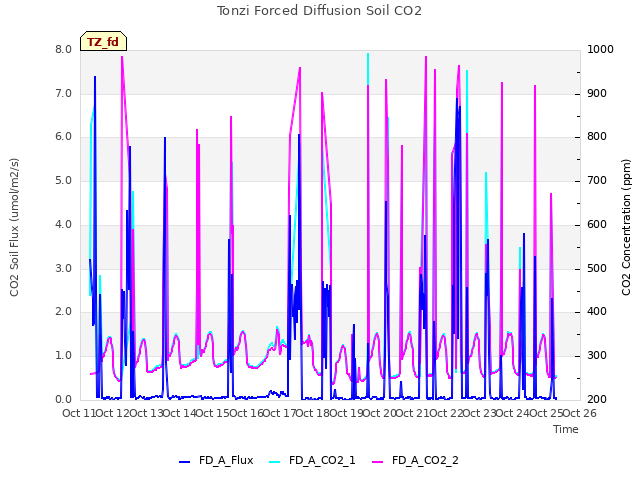This screenshot has width=640, height=480.
Task: Click the magenta FD_A_CO2_2 legend color marker
Action: pos(378,462)
